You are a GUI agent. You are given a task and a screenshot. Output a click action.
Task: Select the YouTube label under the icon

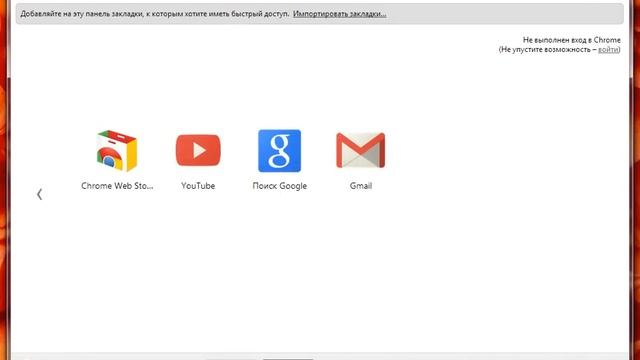[198, 186]
